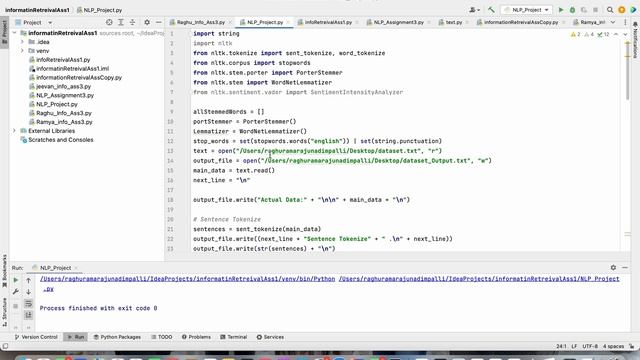Click the grayed-out Stop icon in top toolbar
The height and width of the screenshot is (360, 640).
point(596,10)
